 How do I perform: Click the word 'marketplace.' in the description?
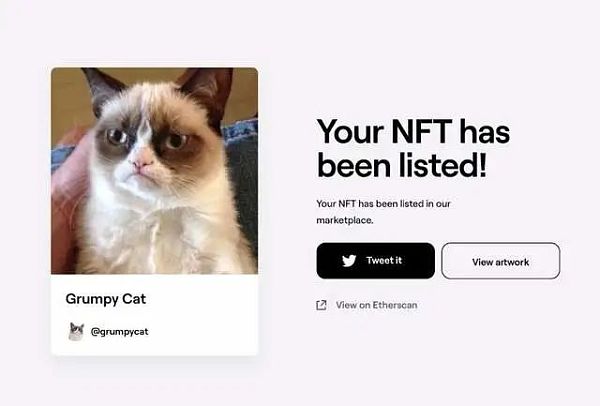click(345, 220)
